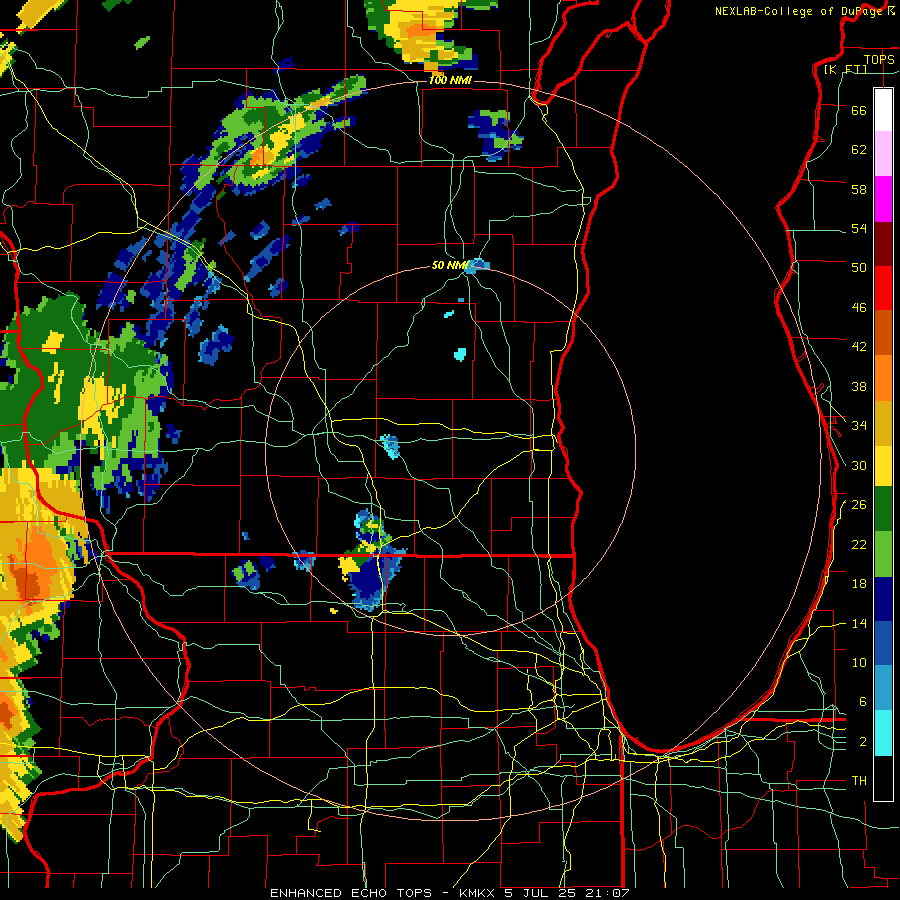Click the legend value 62
This screenshot has height=900, width=900.
tap(859, 150)
